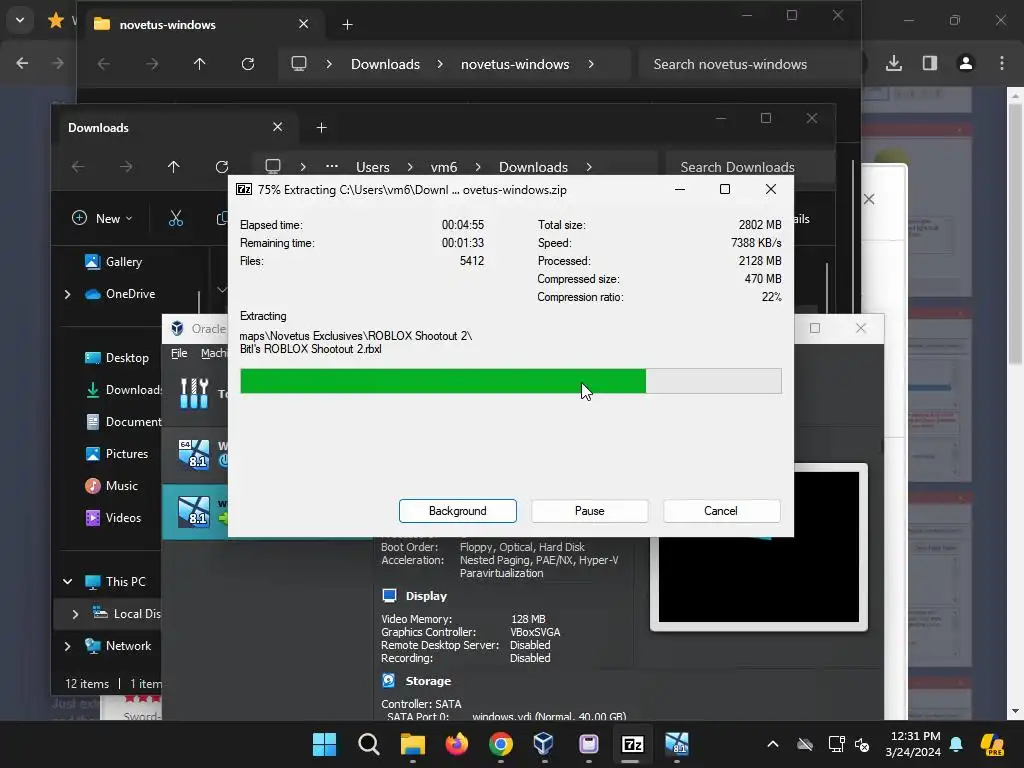The image size is (1024, 768).
Task: Collapse the This PC tree node
Action: click(67, 582)
